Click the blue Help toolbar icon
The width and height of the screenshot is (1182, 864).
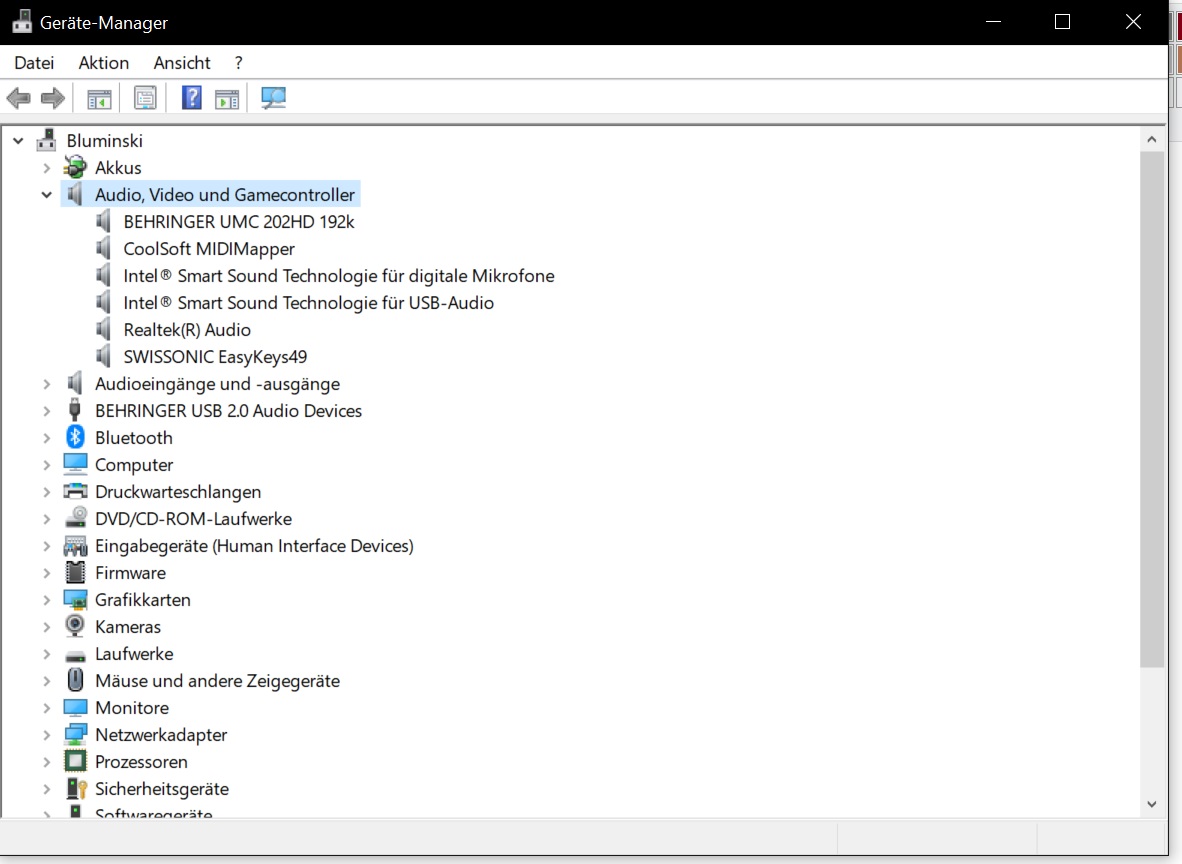click(x=191, y=98)
